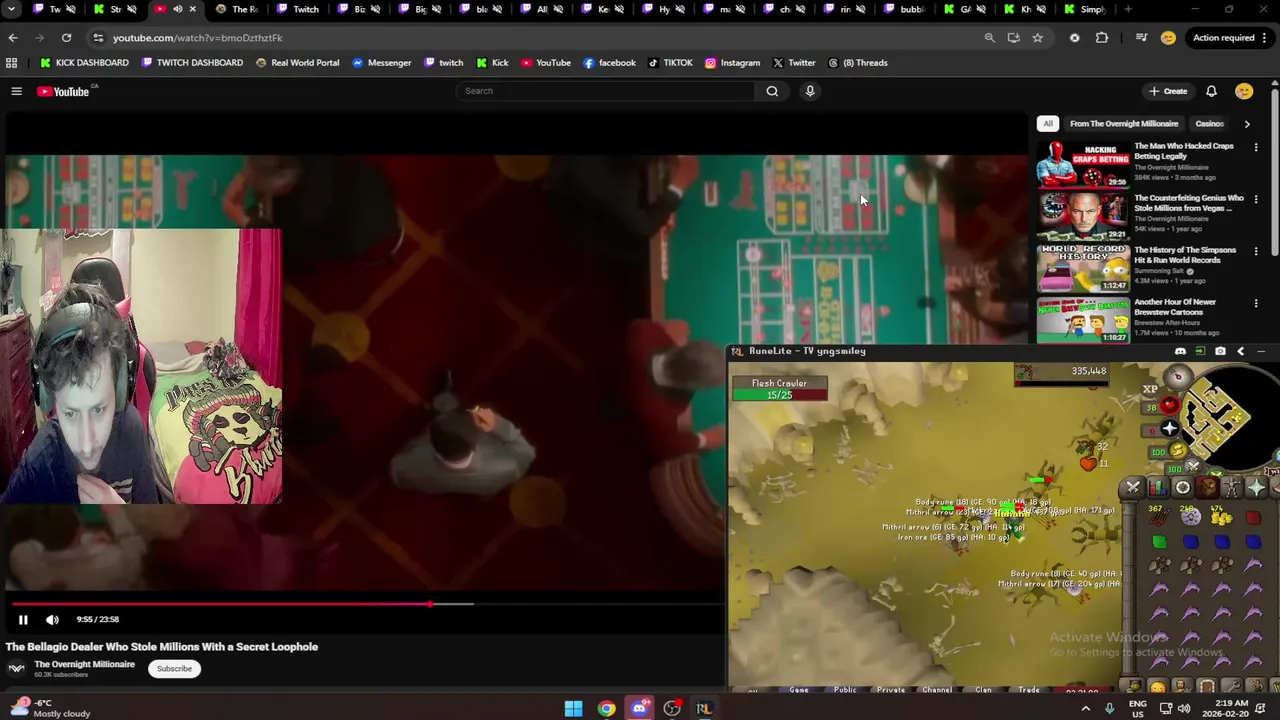Toggle the RuneLite XP orb button
Image resolution: width=1280 pixels, height=720 pixels.
[x=1150, y=389]
